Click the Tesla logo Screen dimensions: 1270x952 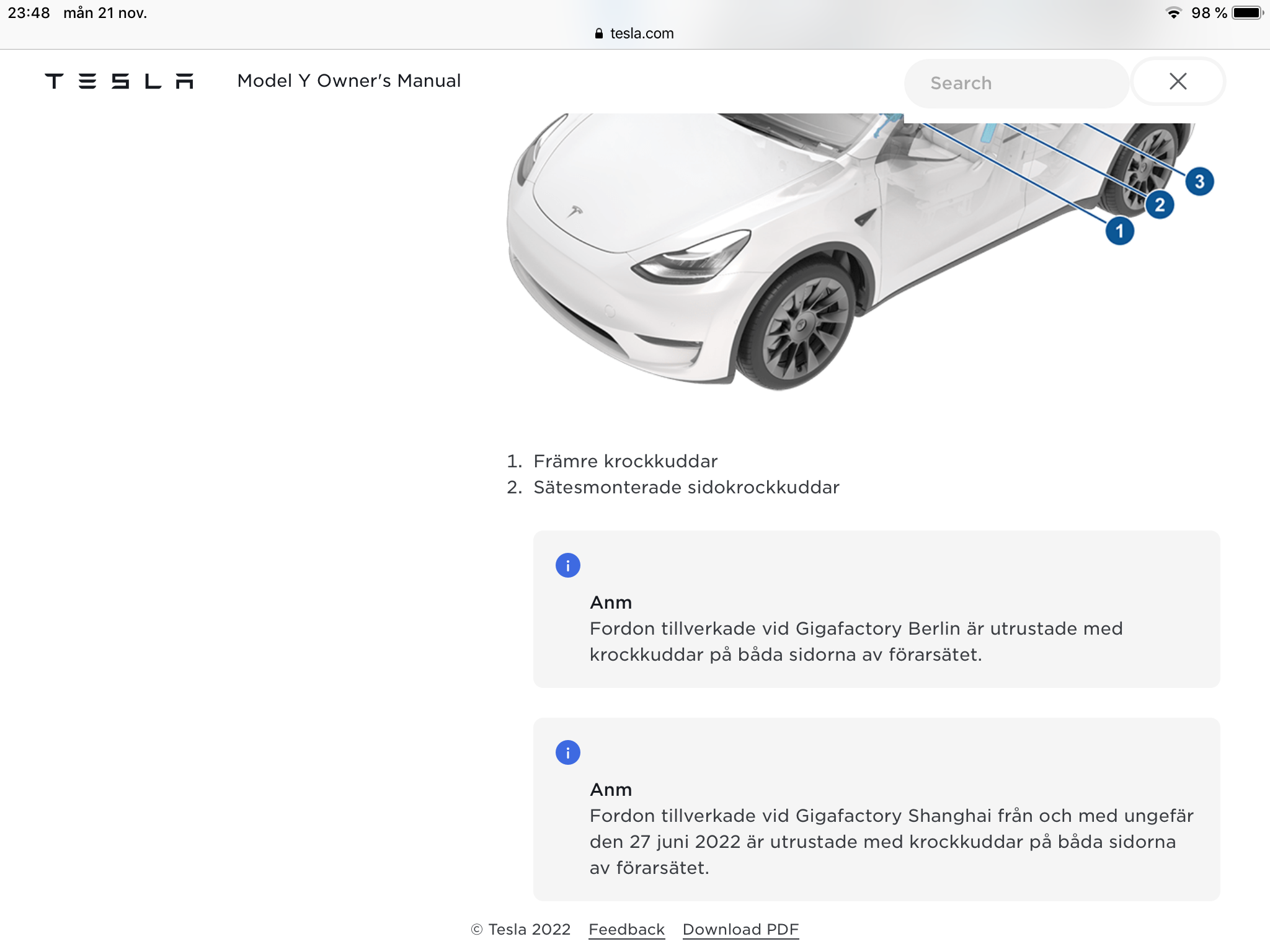click(x=119, y=81)
